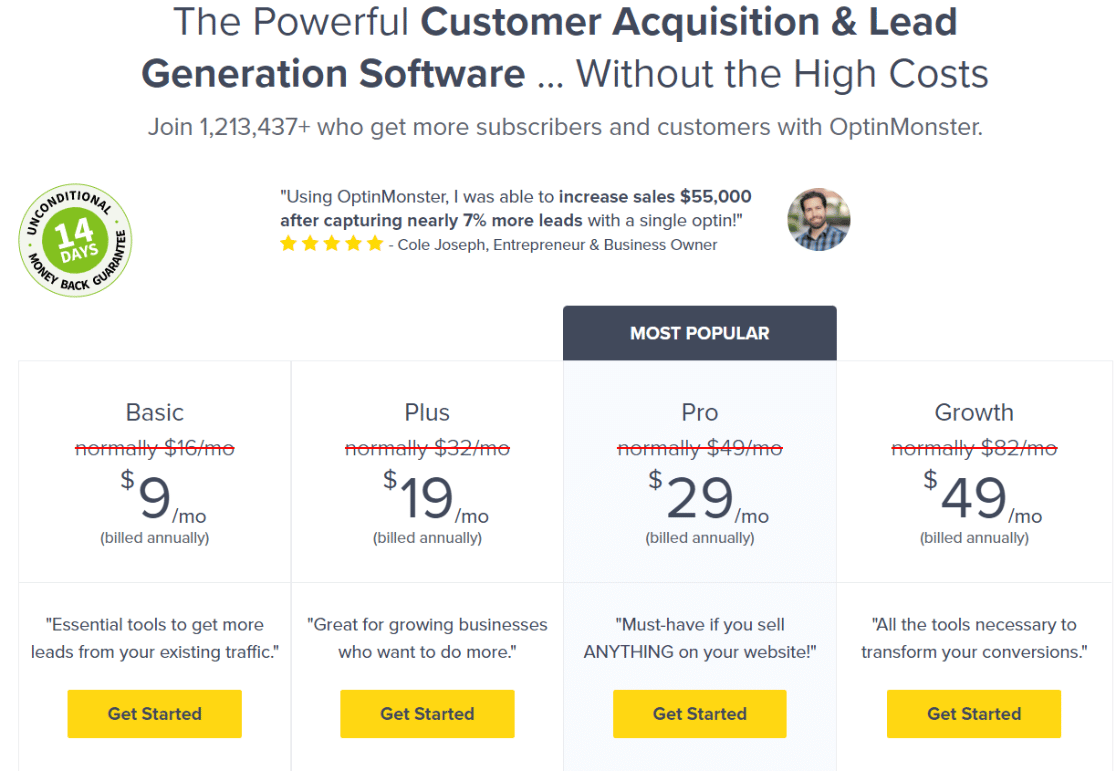The height and width of the screenshot is (771, 1116).
Task: Click the Join 1,213,437+ subscribers subheading
Action: click(x=565, y=127)
